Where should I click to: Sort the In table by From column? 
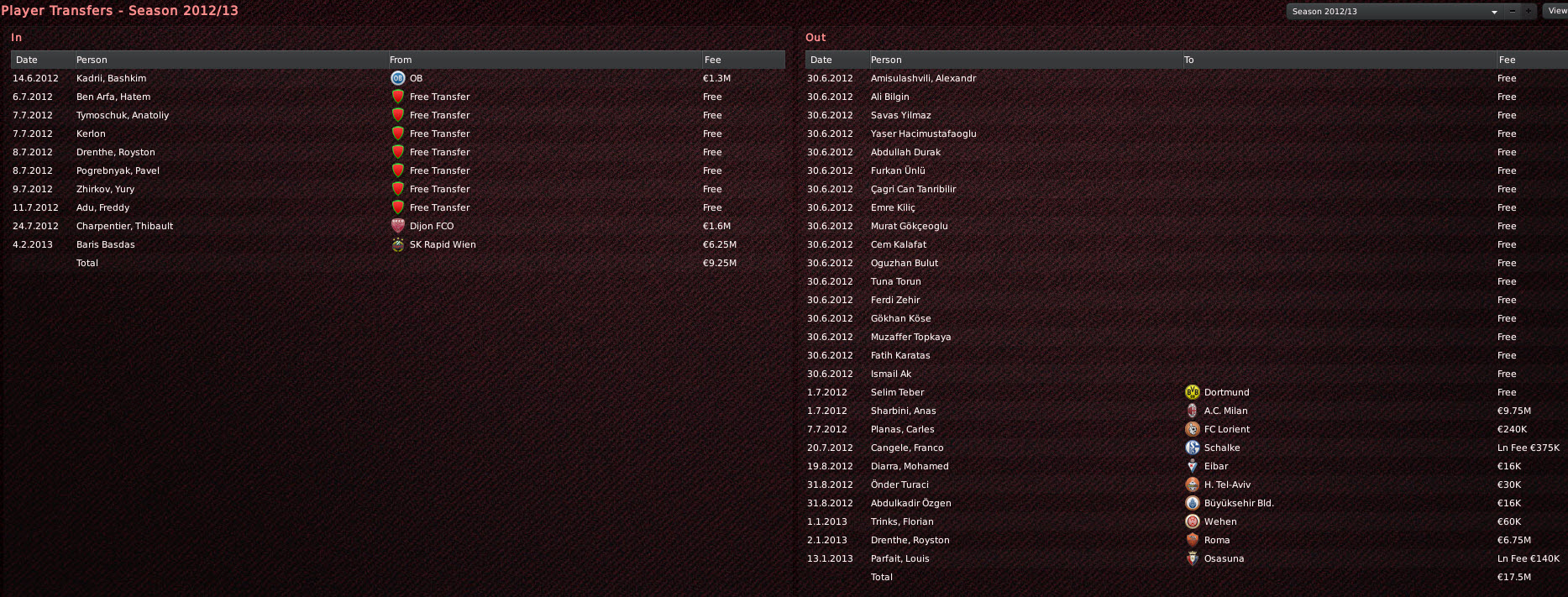pos(543,60)
